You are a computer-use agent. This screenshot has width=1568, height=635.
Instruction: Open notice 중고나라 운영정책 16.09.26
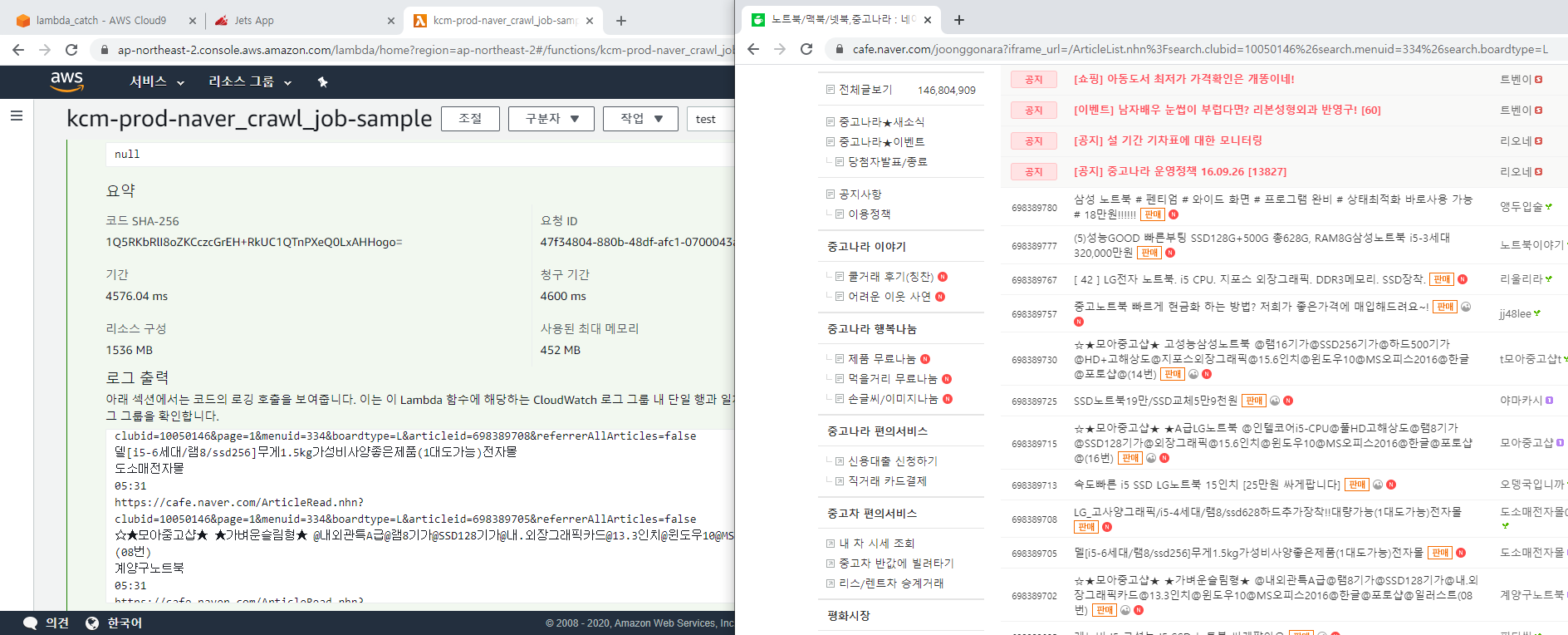(x=1180, y=171)
